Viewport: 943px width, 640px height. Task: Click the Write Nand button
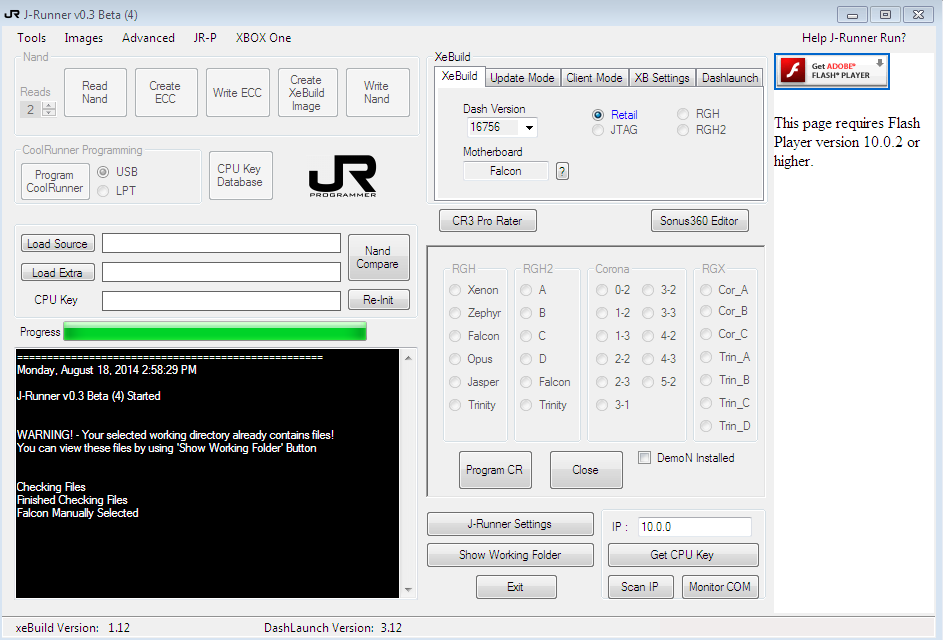377,93
